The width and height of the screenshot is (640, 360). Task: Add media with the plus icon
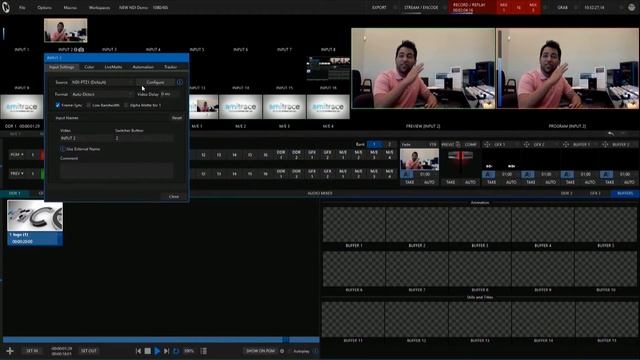click(x=10, y=351)
